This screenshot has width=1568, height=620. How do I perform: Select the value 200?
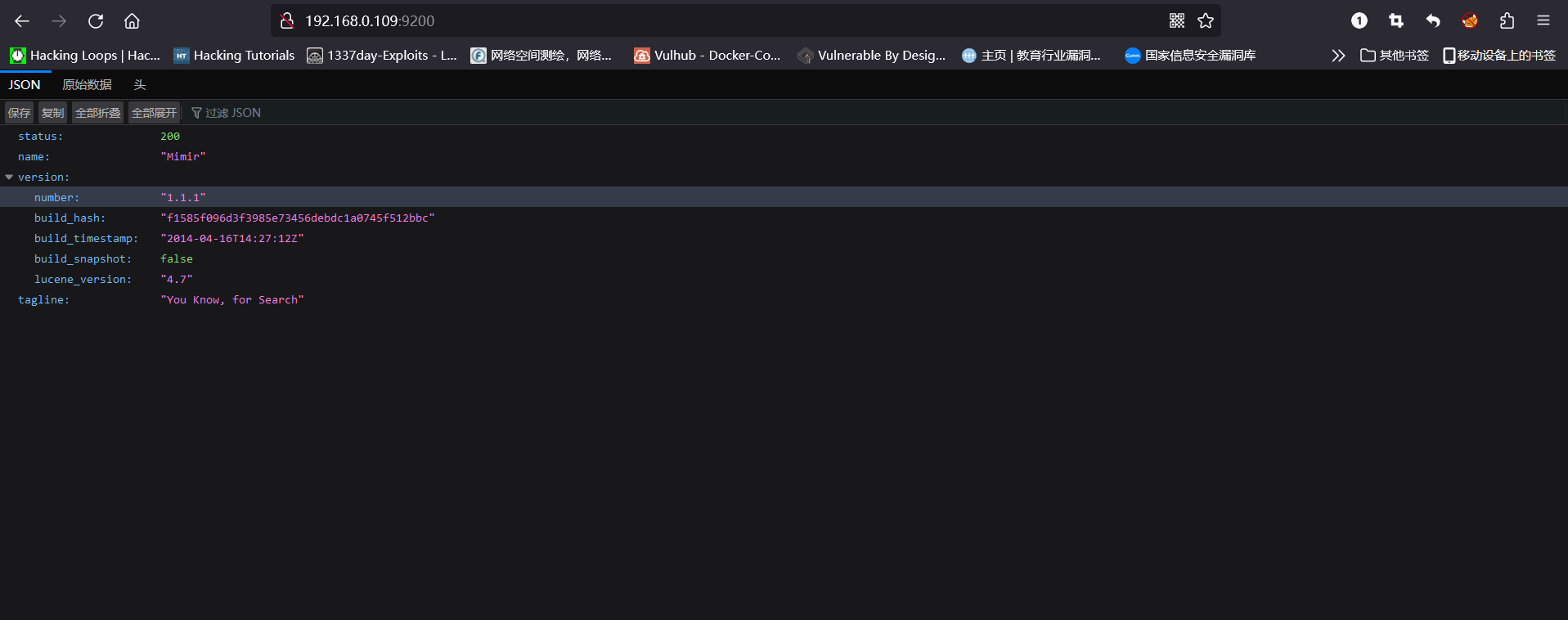(x=170, y=137)
